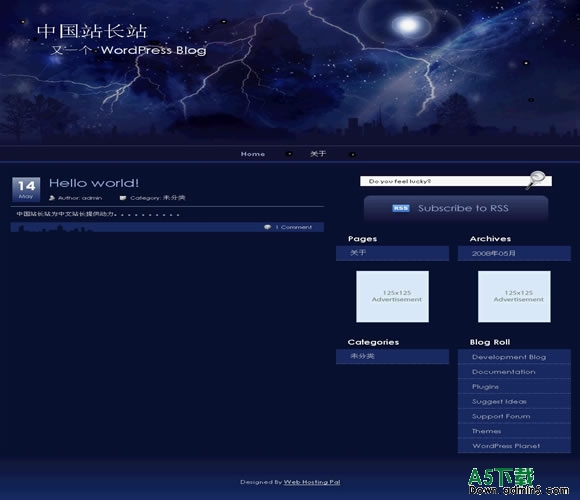Open the Plugins blogroll link

pos(485,386)
